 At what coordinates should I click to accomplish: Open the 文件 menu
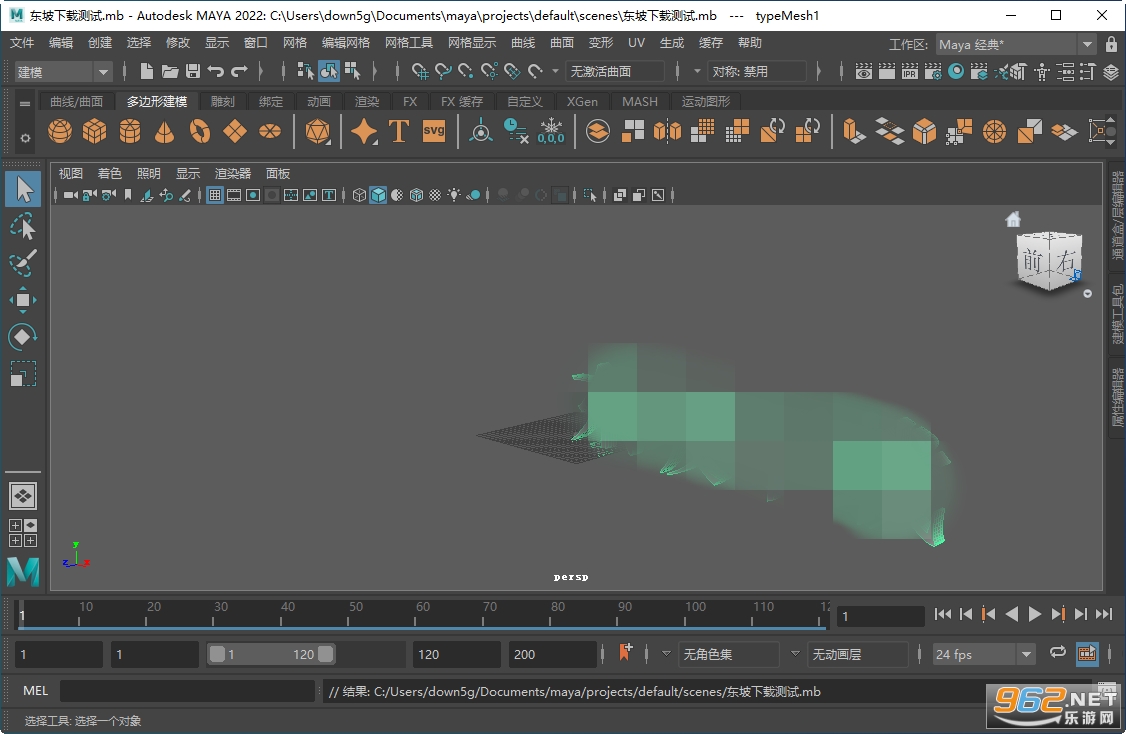tap(22, 43)
